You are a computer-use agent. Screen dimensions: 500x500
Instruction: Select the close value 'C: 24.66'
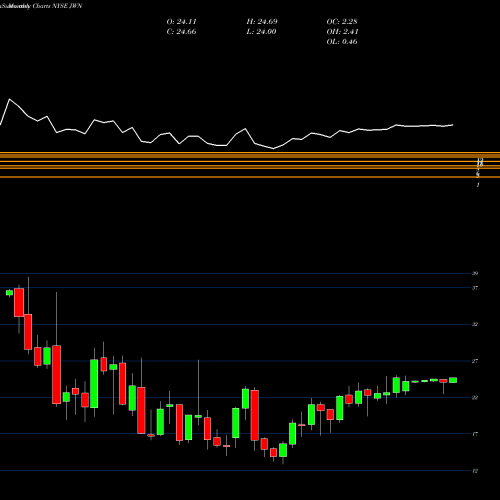click(181, 32)
